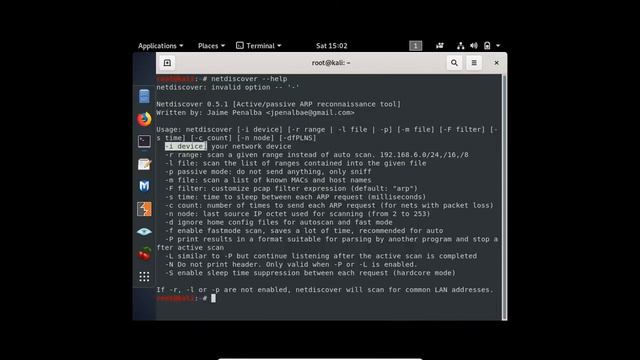Viewport: 640px width, 360px height.
Task: Click the volume speaker icon
Action: point(473,46)
